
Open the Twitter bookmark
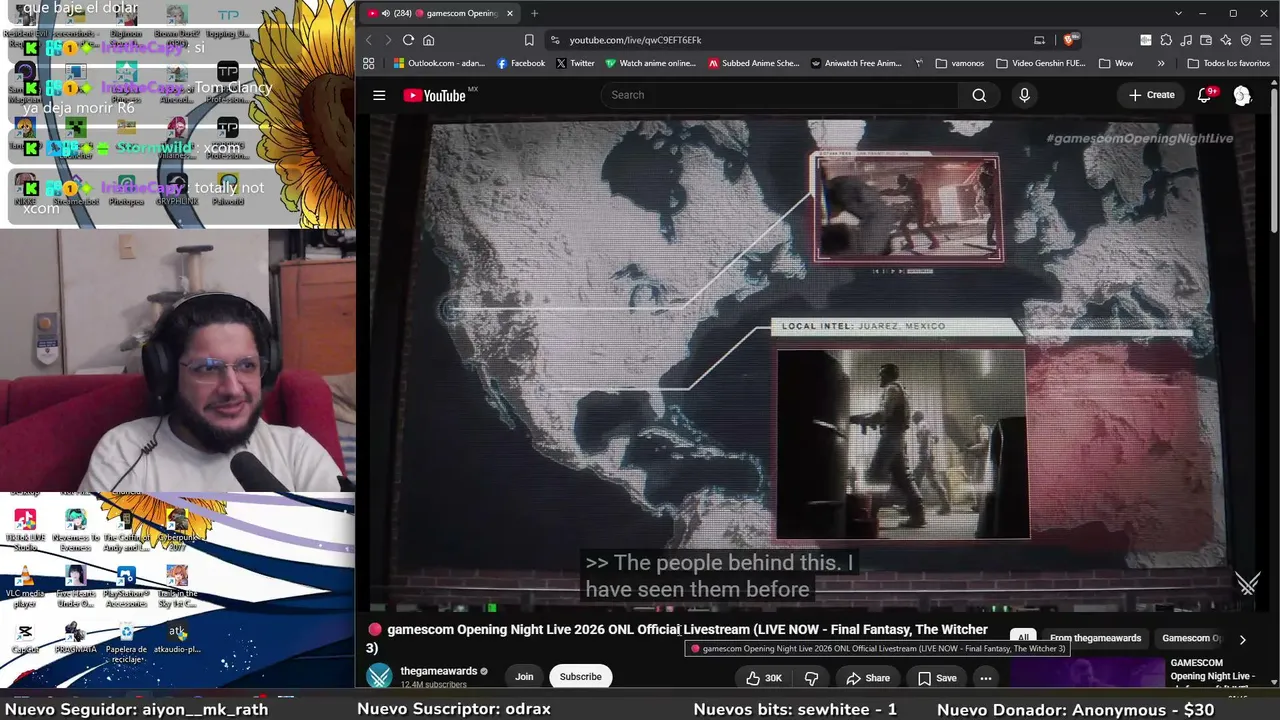click(x=575, y=63)
